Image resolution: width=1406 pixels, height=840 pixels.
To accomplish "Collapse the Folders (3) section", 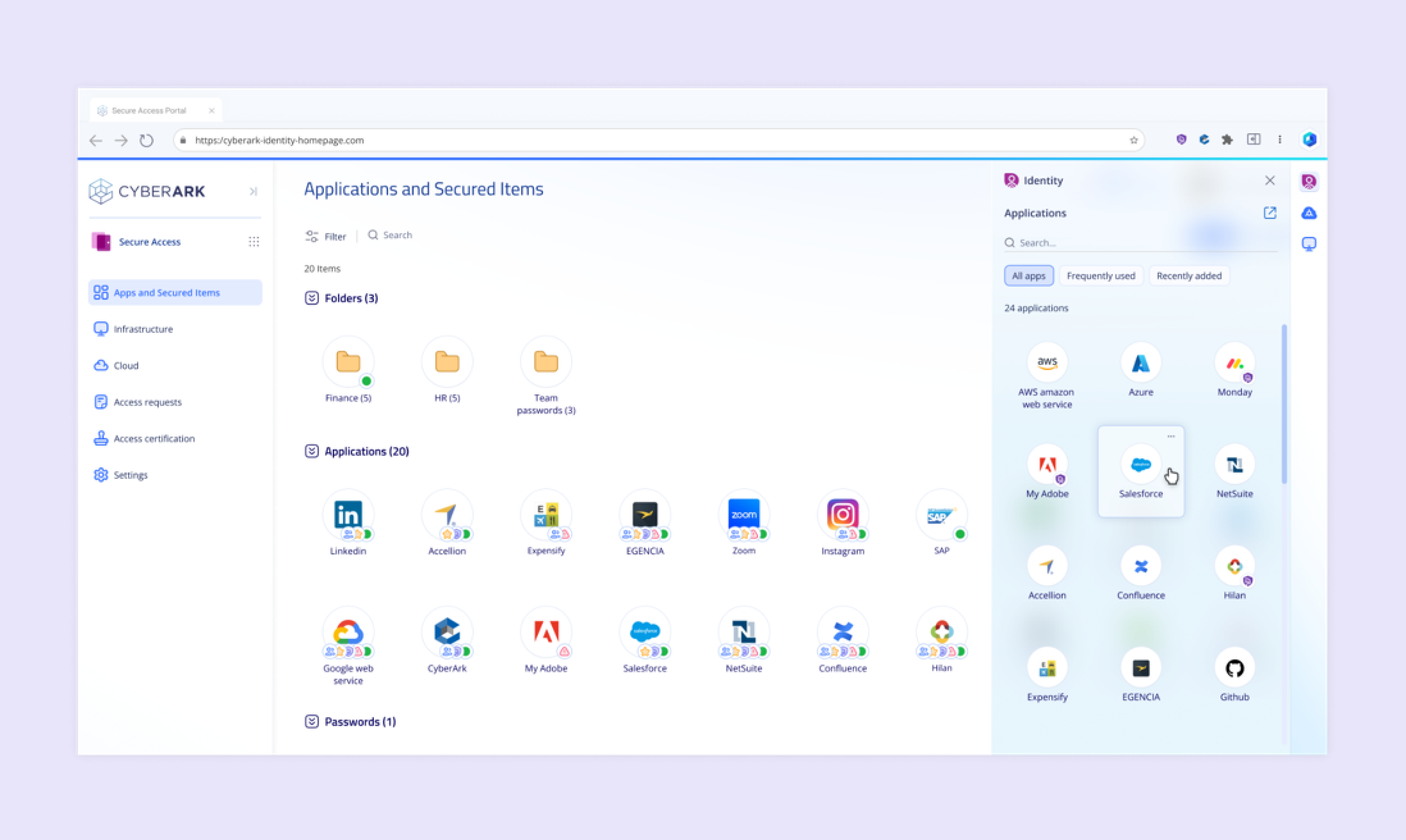I will (x=311, y=298).
